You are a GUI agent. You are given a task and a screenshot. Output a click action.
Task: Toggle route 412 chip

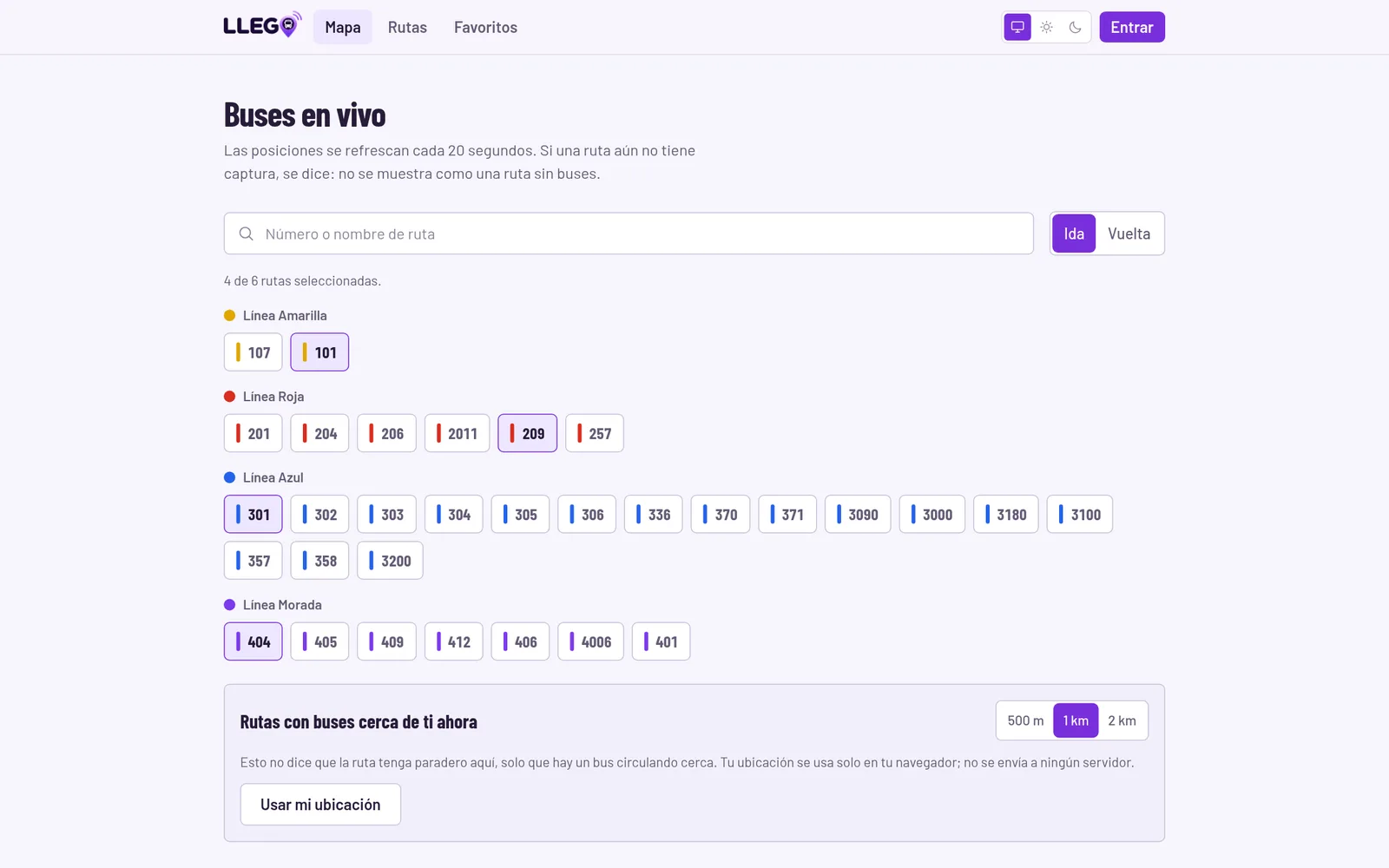(x=453, y=641)
